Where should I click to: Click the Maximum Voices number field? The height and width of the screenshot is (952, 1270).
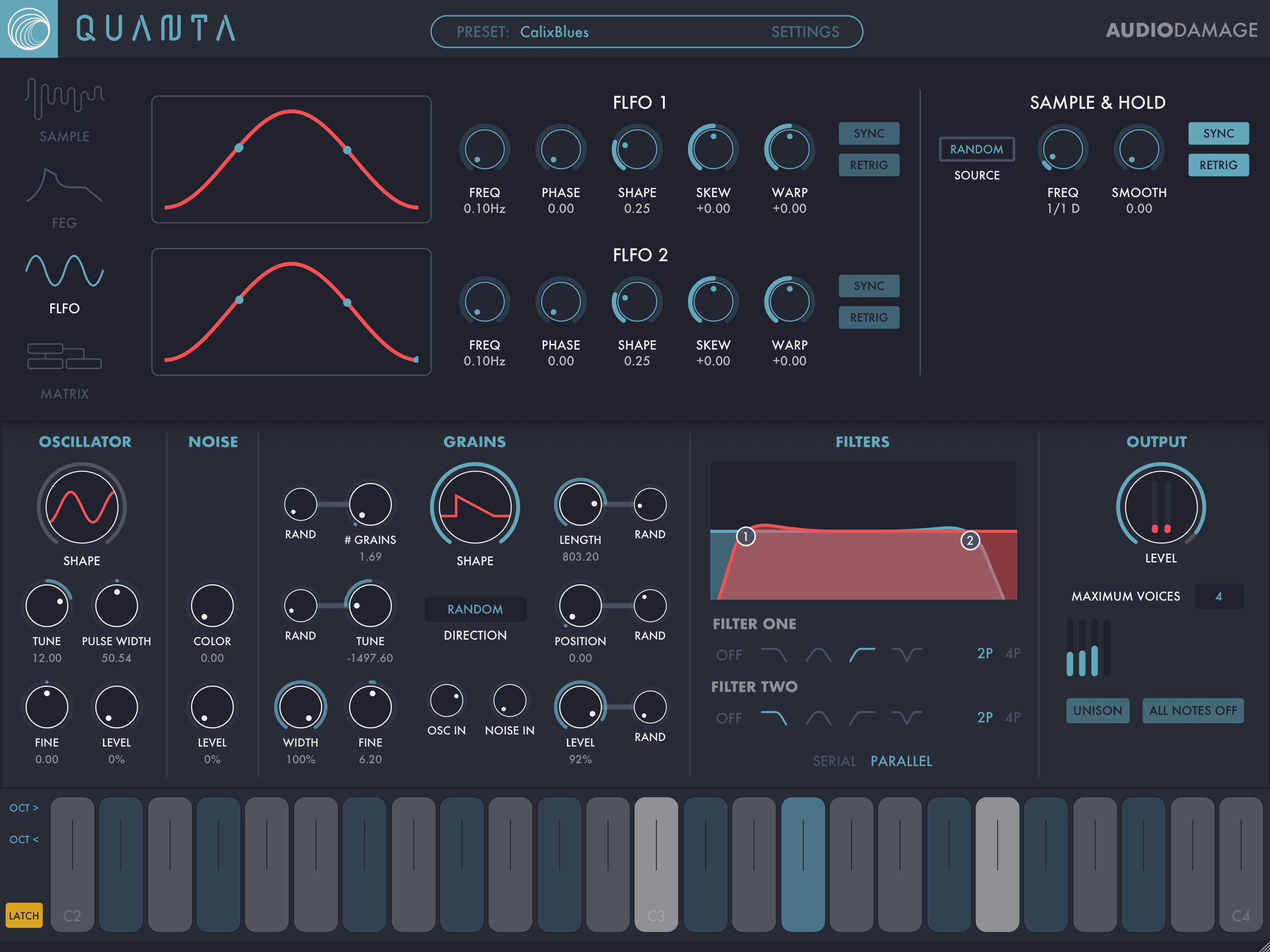point(1218,596)
